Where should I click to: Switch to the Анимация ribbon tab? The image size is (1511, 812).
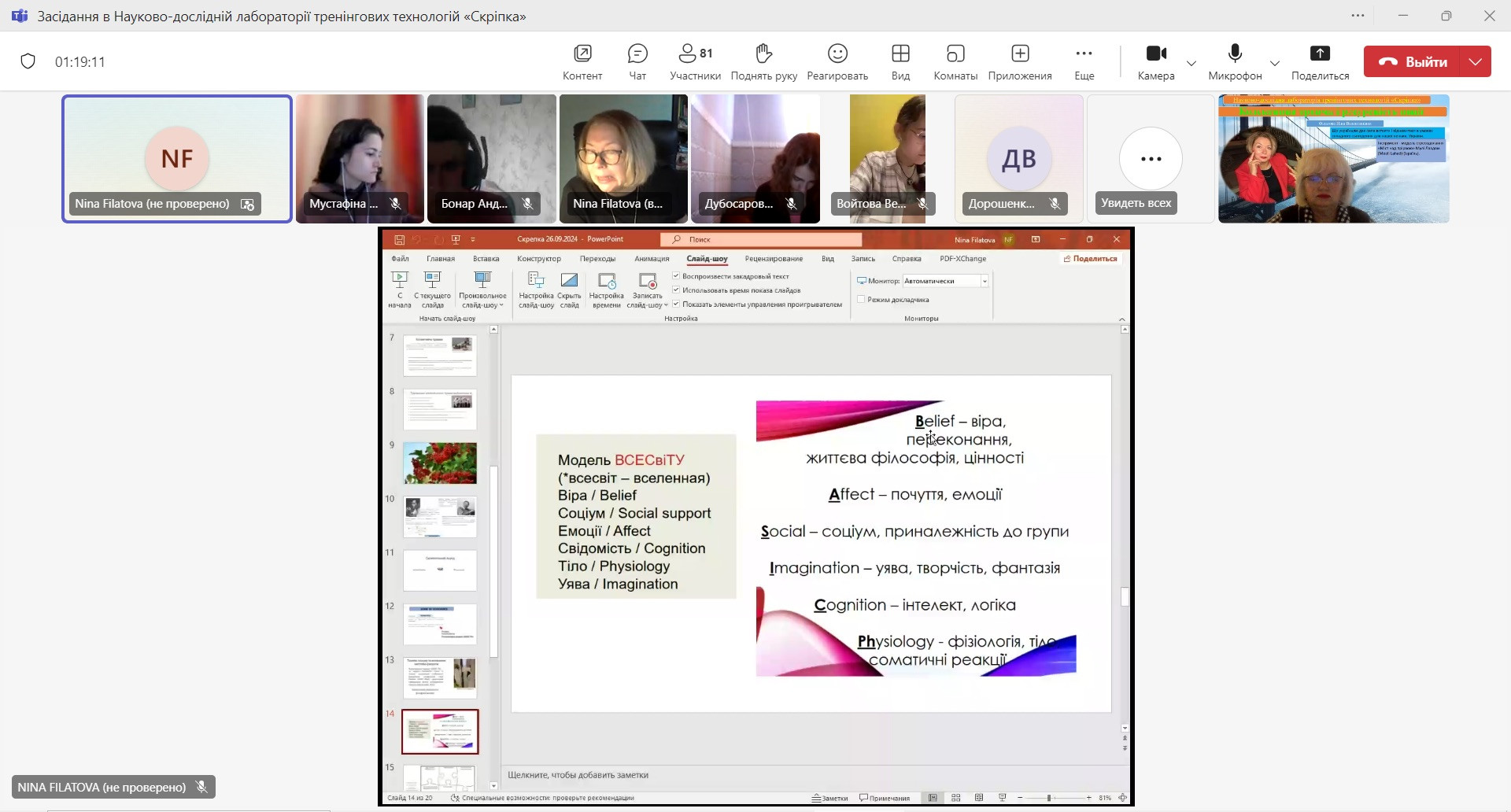652,259
